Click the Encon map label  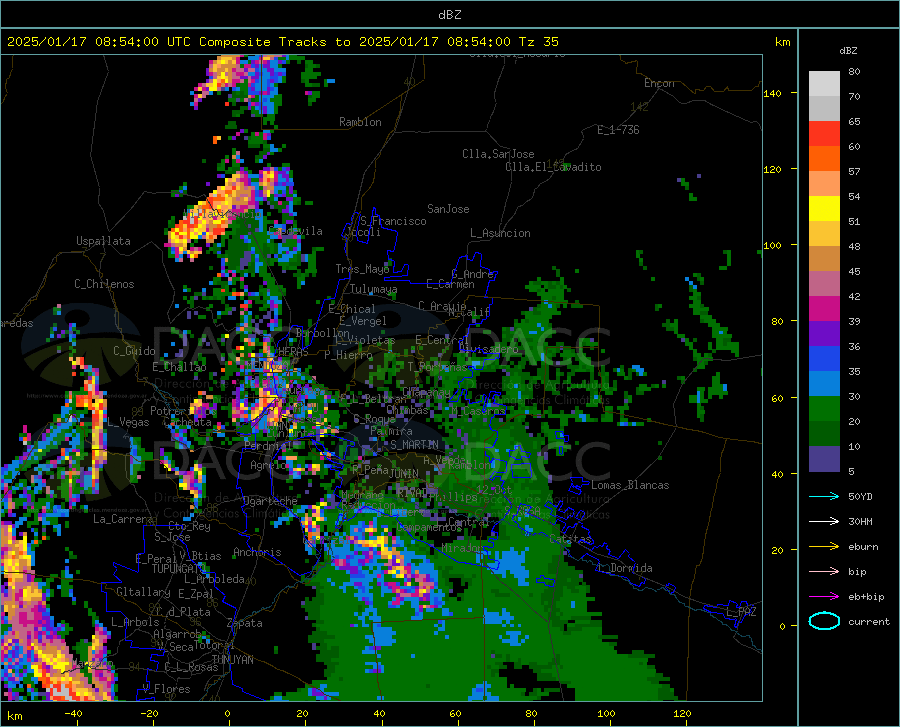pyautogui.click(x=659, y=83)
